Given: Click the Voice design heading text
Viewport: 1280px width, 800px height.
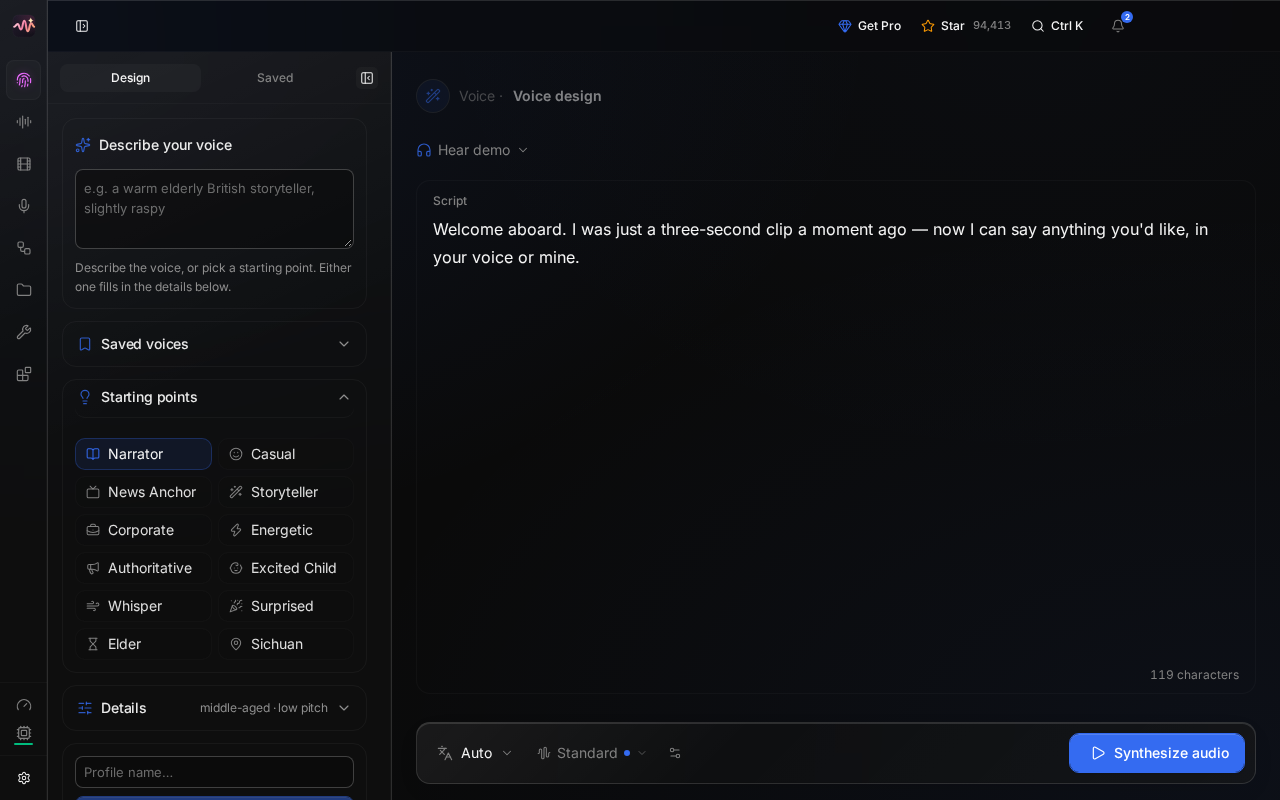Looking at the screenshot, I should click(x=557, y=96).
